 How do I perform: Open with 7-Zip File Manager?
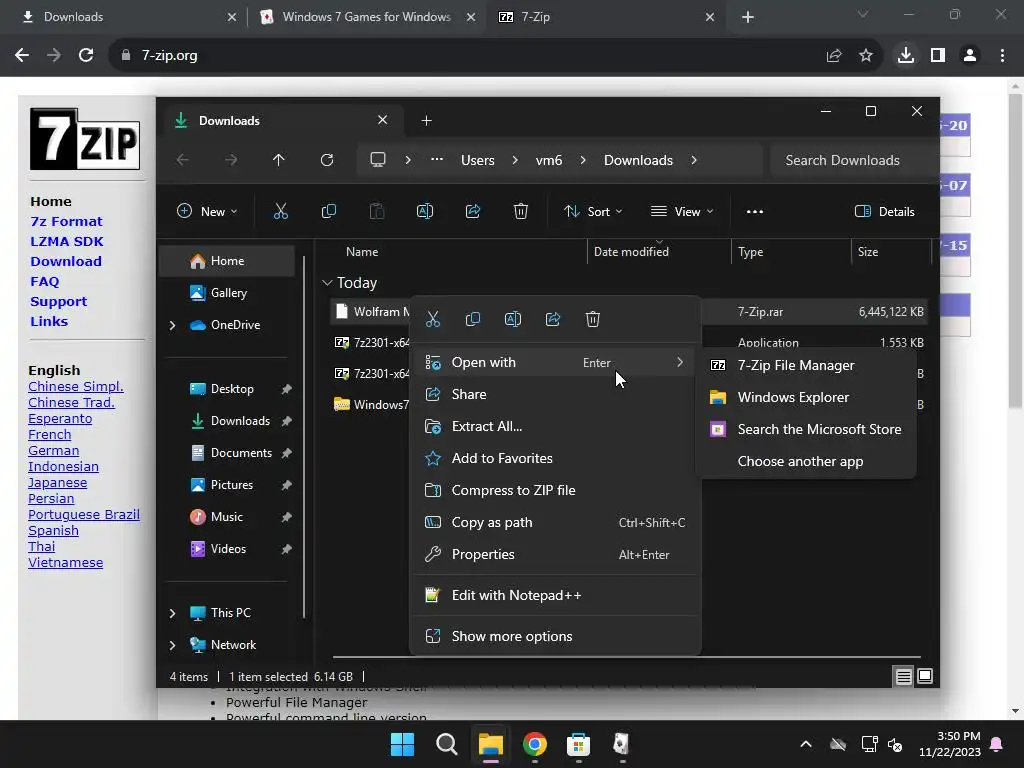click(806, 366)
